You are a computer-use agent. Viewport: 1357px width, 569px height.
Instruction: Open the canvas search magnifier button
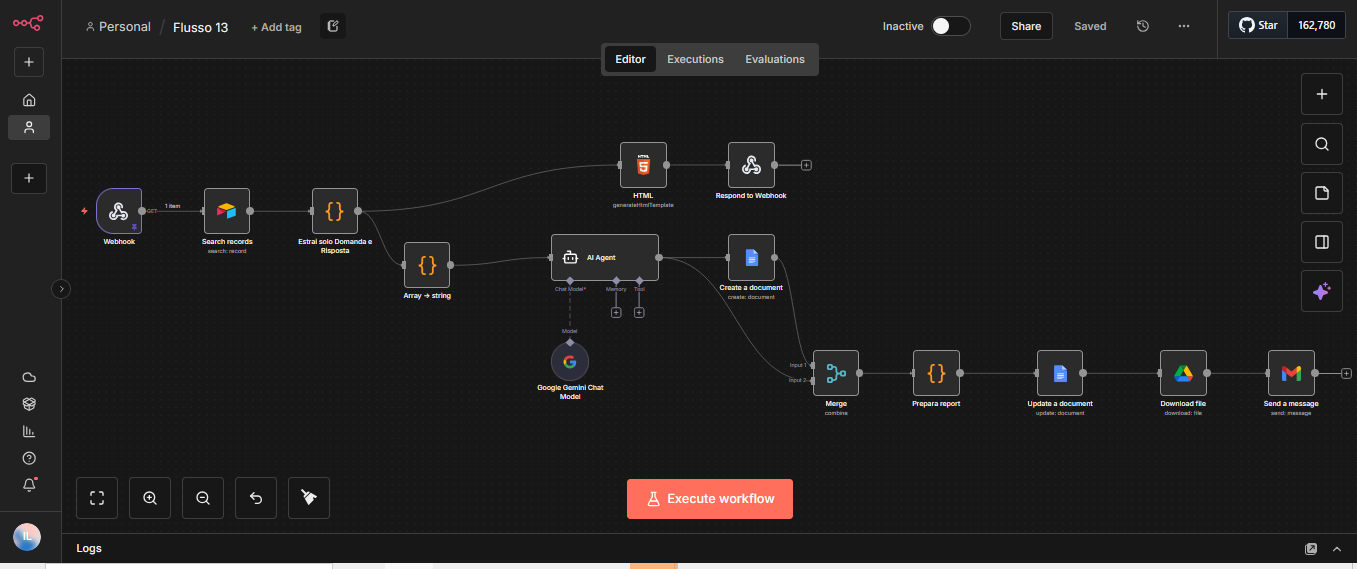1322,144
